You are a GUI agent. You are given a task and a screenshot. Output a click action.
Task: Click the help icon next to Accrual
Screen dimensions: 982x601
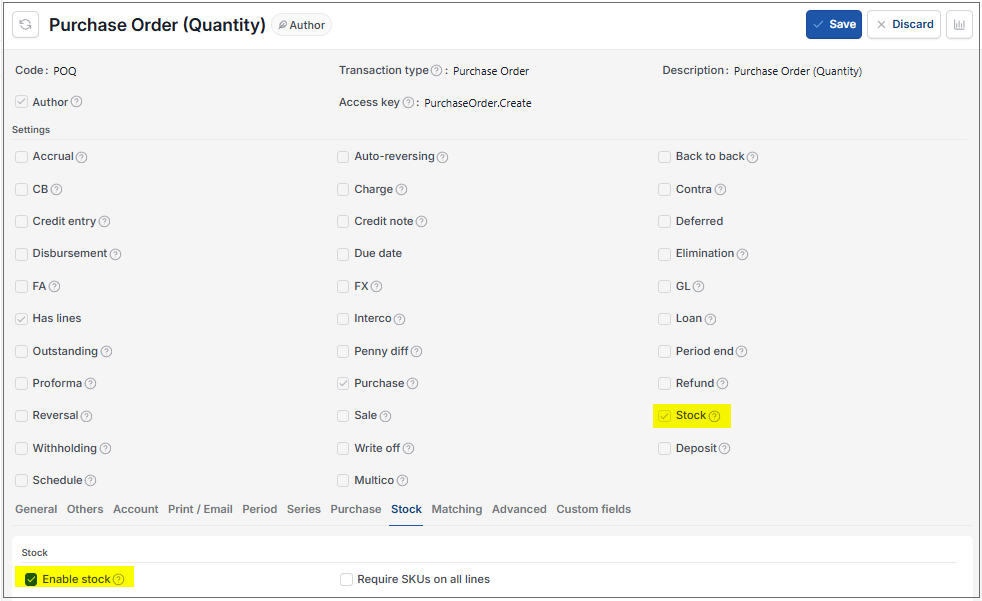tap(81, 157)
